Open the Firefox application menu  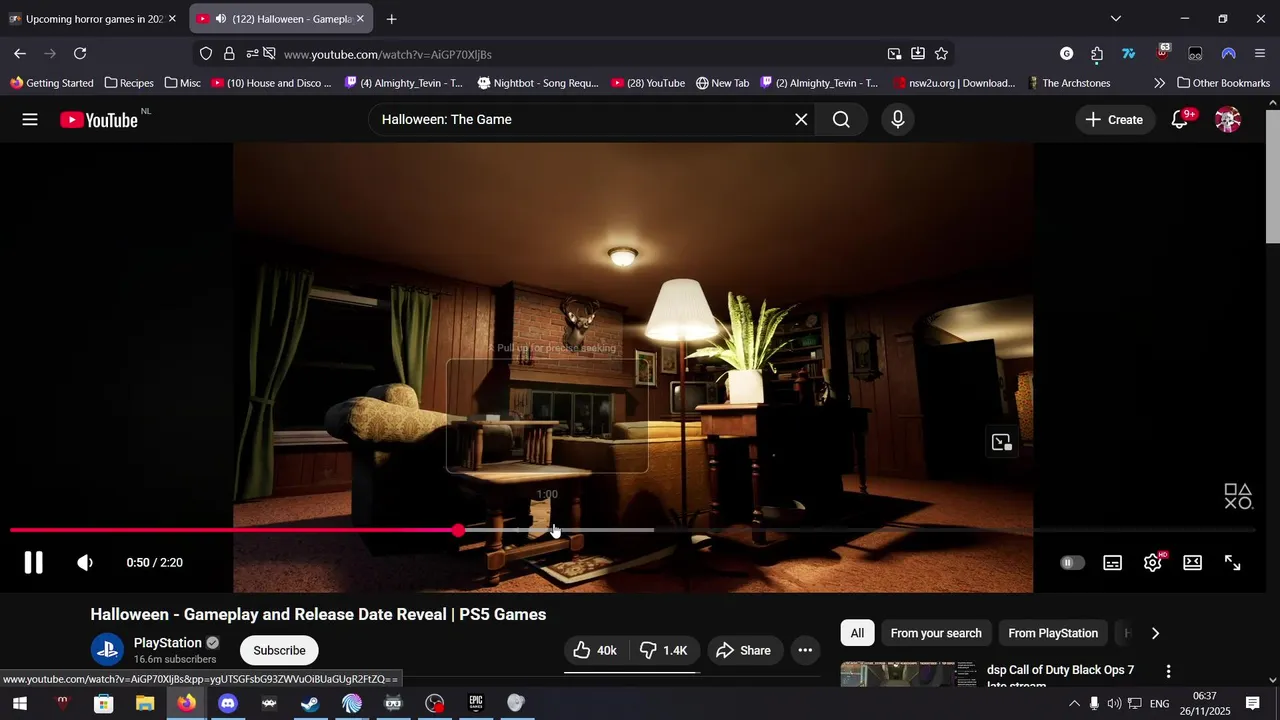[x=1260, y=54]
